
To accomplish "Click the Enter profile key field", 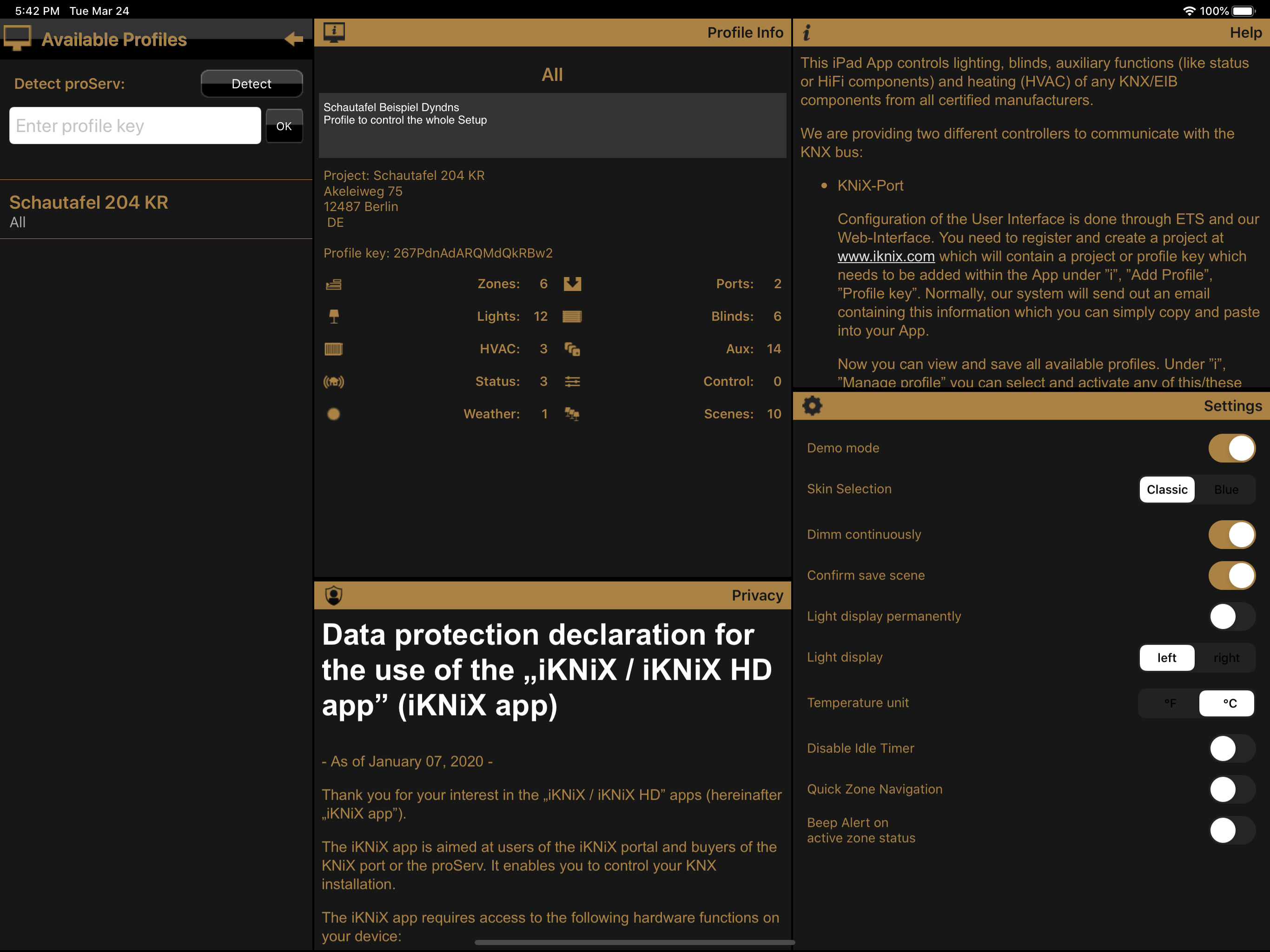I will (135, 126).
